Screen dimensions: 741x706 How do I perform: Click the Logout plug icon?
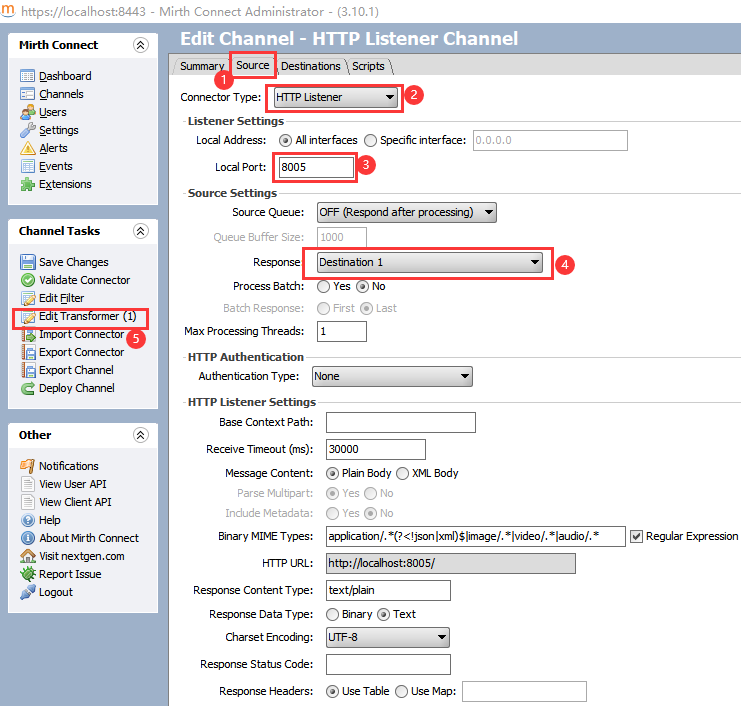click(x=27, y=592)
